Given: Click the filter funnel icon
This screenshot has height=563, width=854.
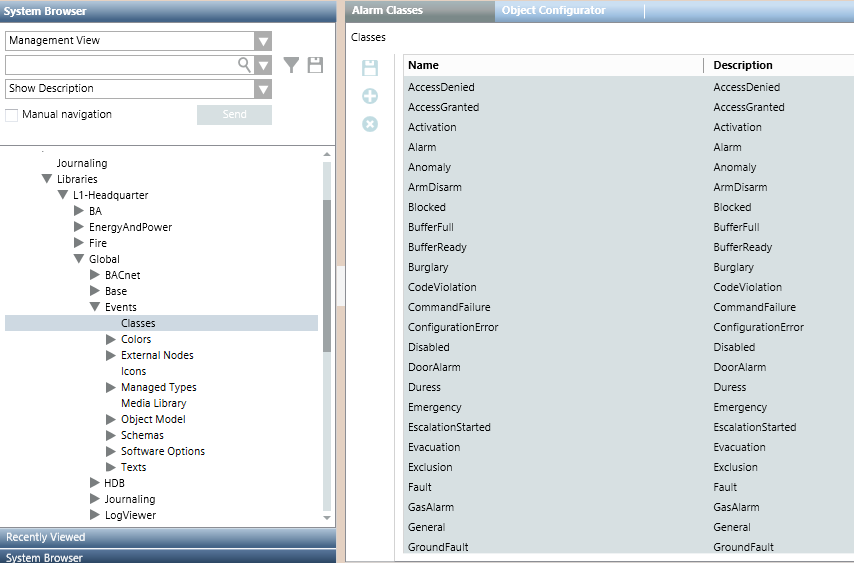Looking at the screenshot, I should (291, 65).
